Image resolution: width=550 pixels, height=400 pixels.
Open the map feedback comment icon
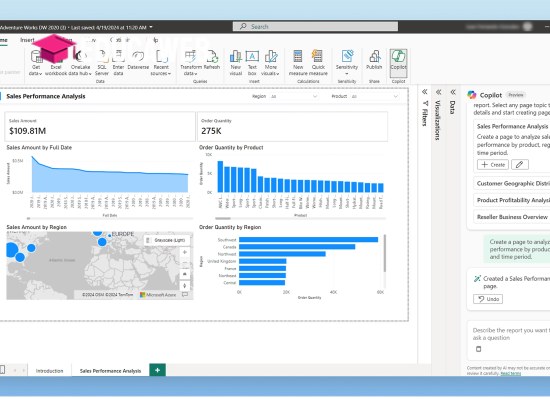185,295
